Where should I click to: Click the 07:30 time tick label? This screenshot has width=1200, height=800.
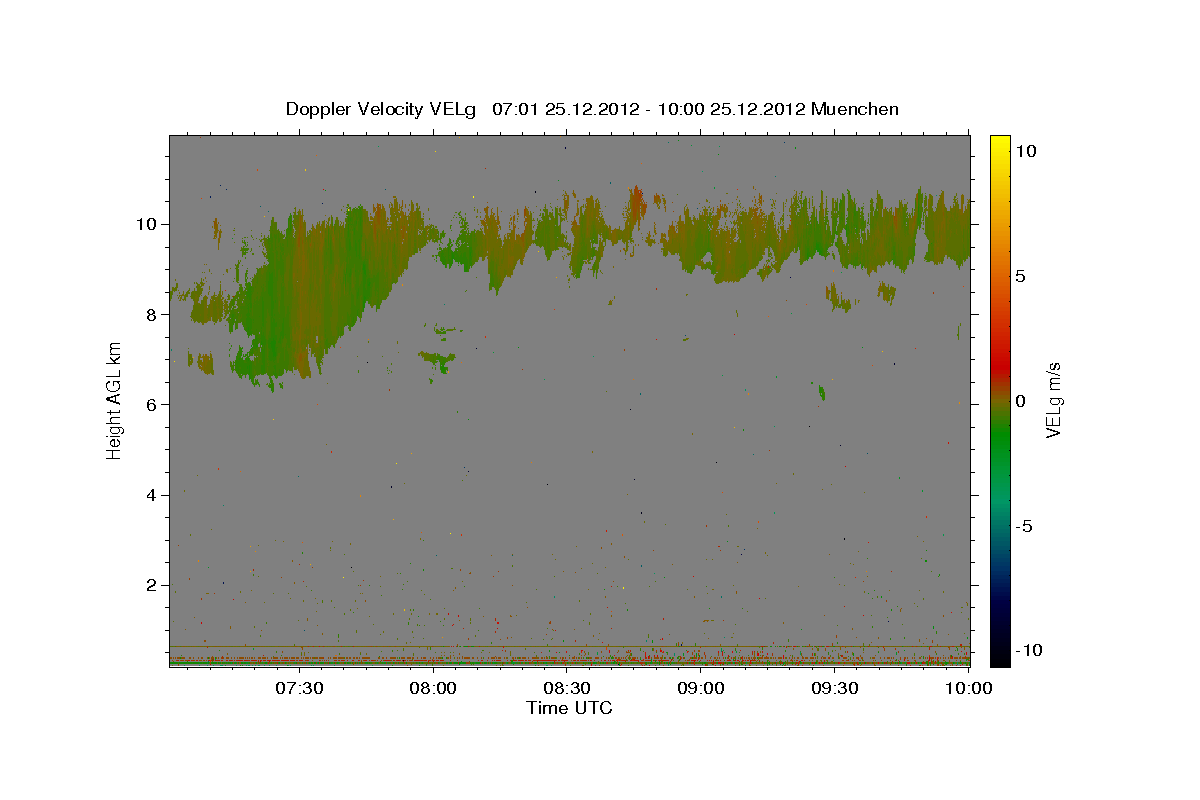pos(300,688)
